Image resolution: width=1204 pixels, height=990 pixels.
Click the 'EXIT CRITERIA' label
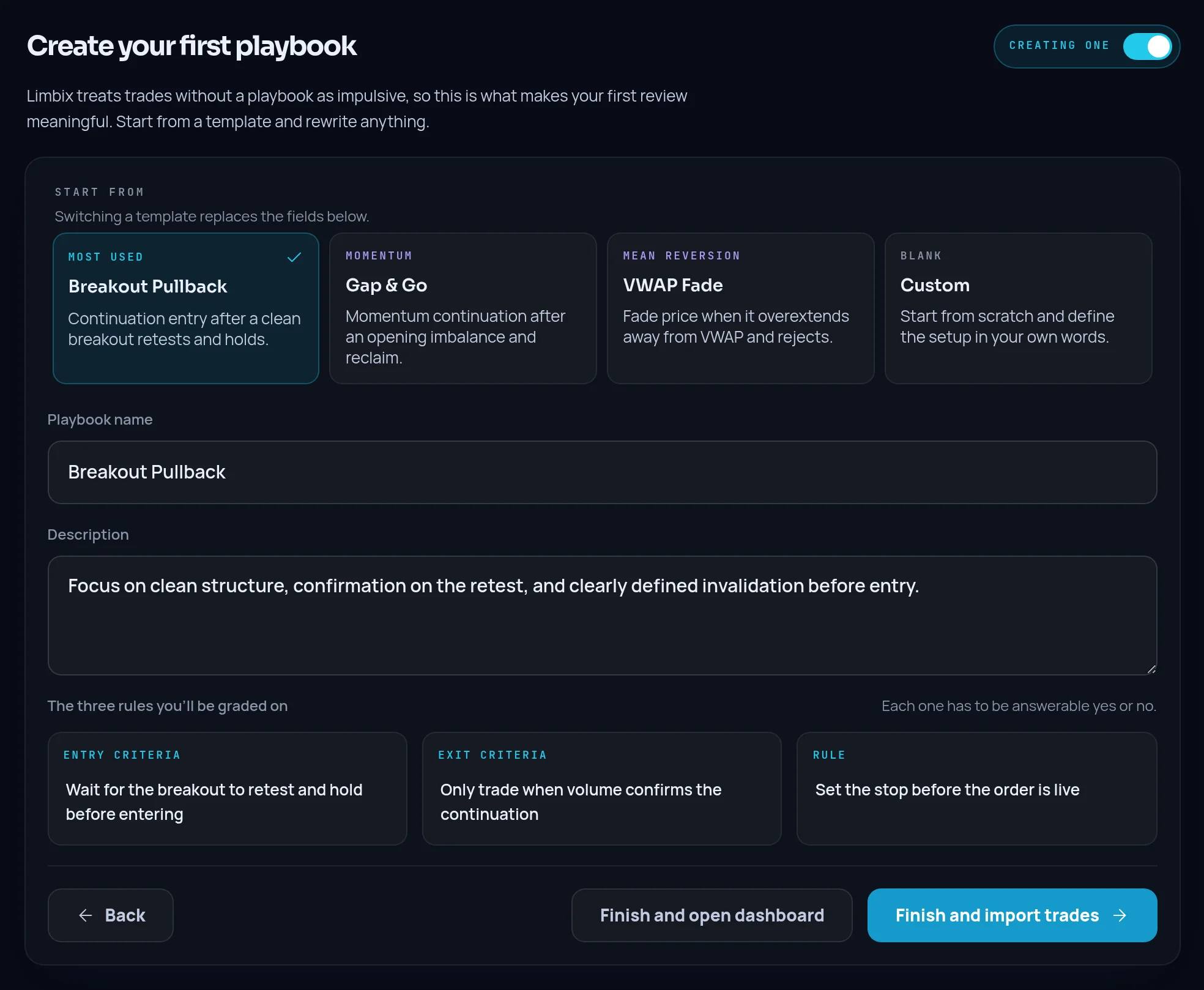point(492,755)
